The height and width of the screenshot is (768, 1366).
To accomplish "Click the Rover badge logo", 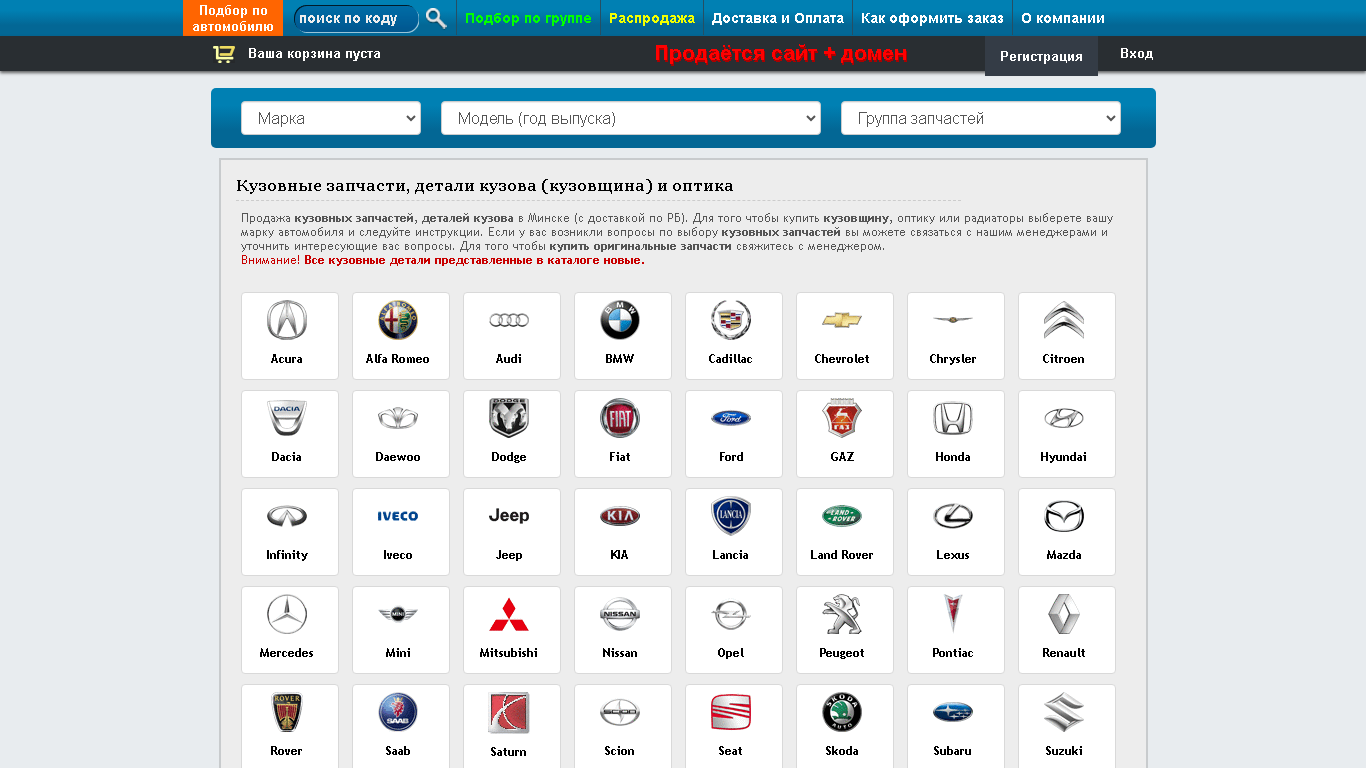I will click(x=287, y=712).
